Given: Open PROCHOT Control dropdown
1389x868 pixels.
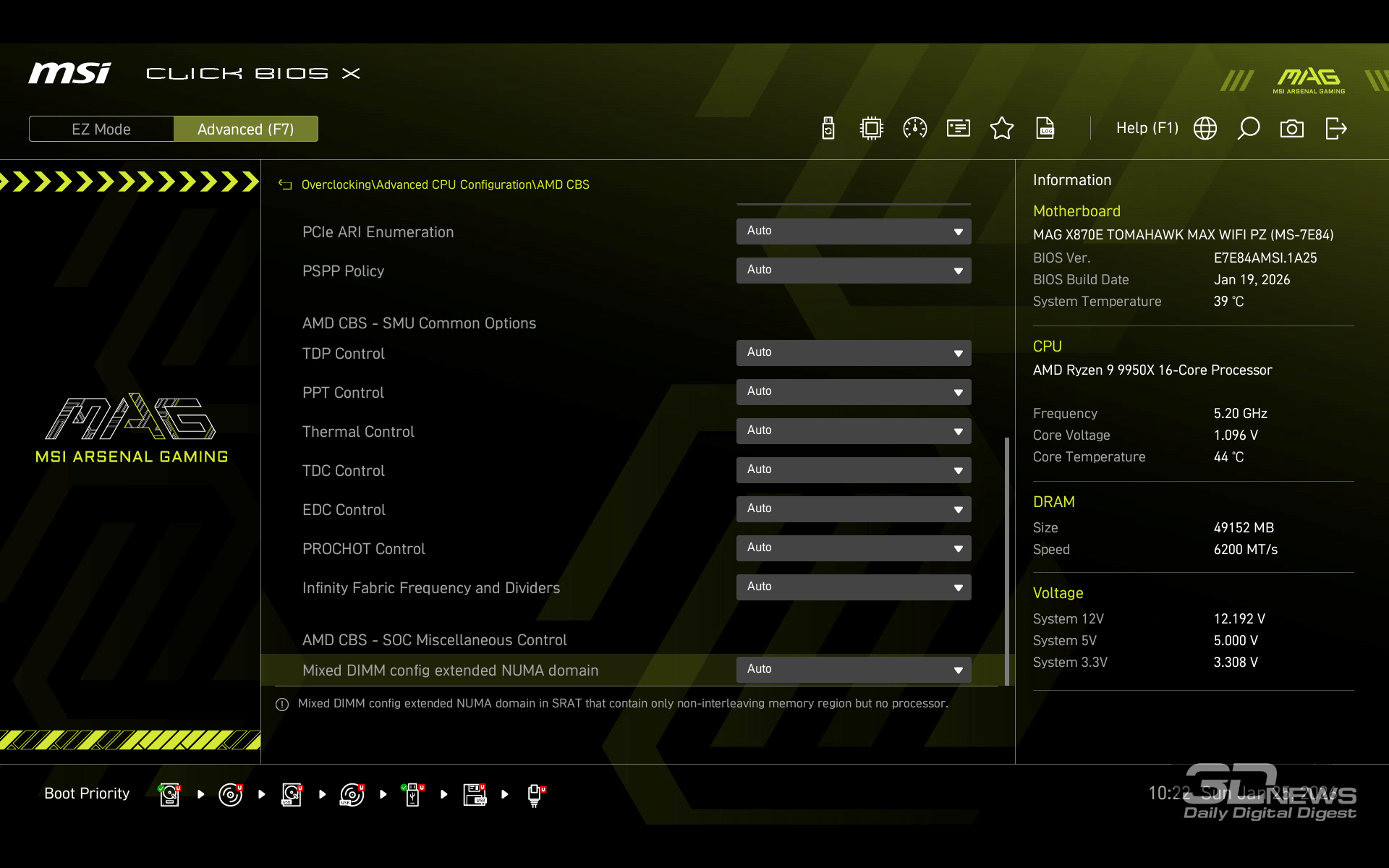Looking at the screenshot, I should click(x=853, y=548).
